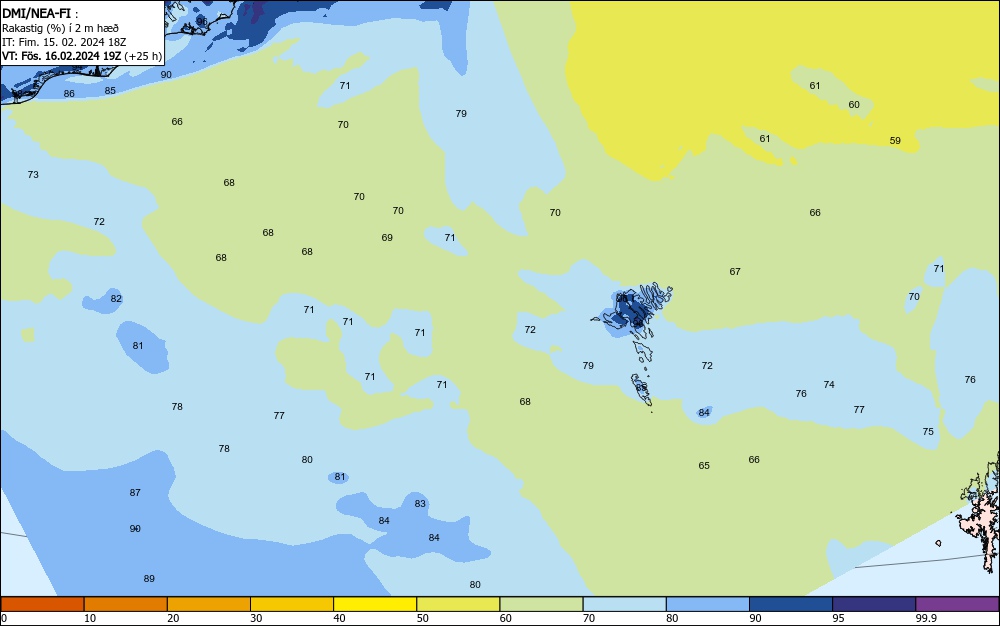Click the '99.9' legend tick label
The width and height of the screenshot is (1000, 626).
[x=925, y=618]
